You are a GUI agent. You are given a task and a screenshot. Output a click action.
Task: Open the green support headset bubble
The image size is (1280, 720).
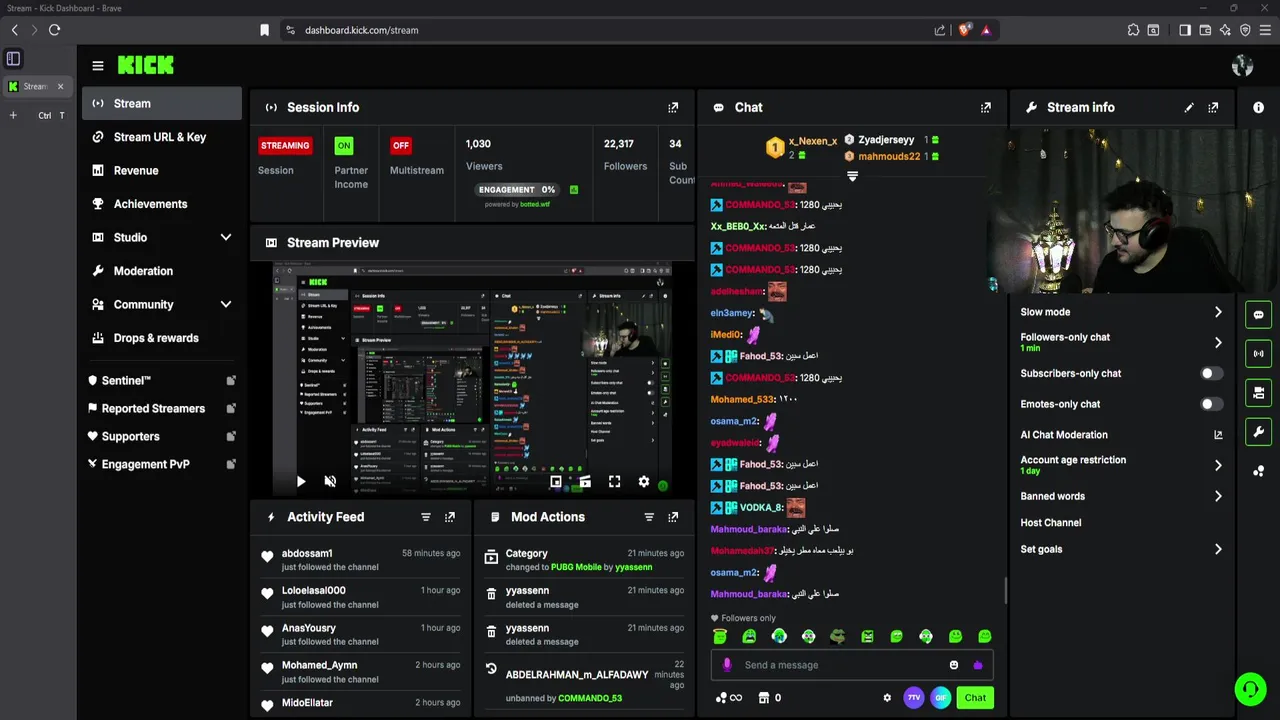(1250, 689)
